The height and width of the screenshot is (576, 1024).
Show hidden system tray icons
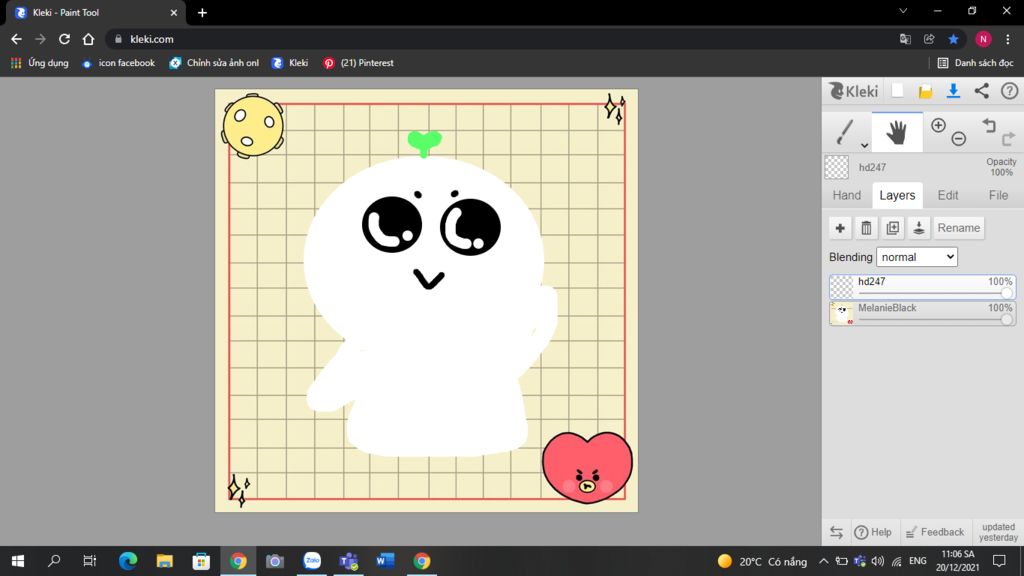(x=824, y=561)
